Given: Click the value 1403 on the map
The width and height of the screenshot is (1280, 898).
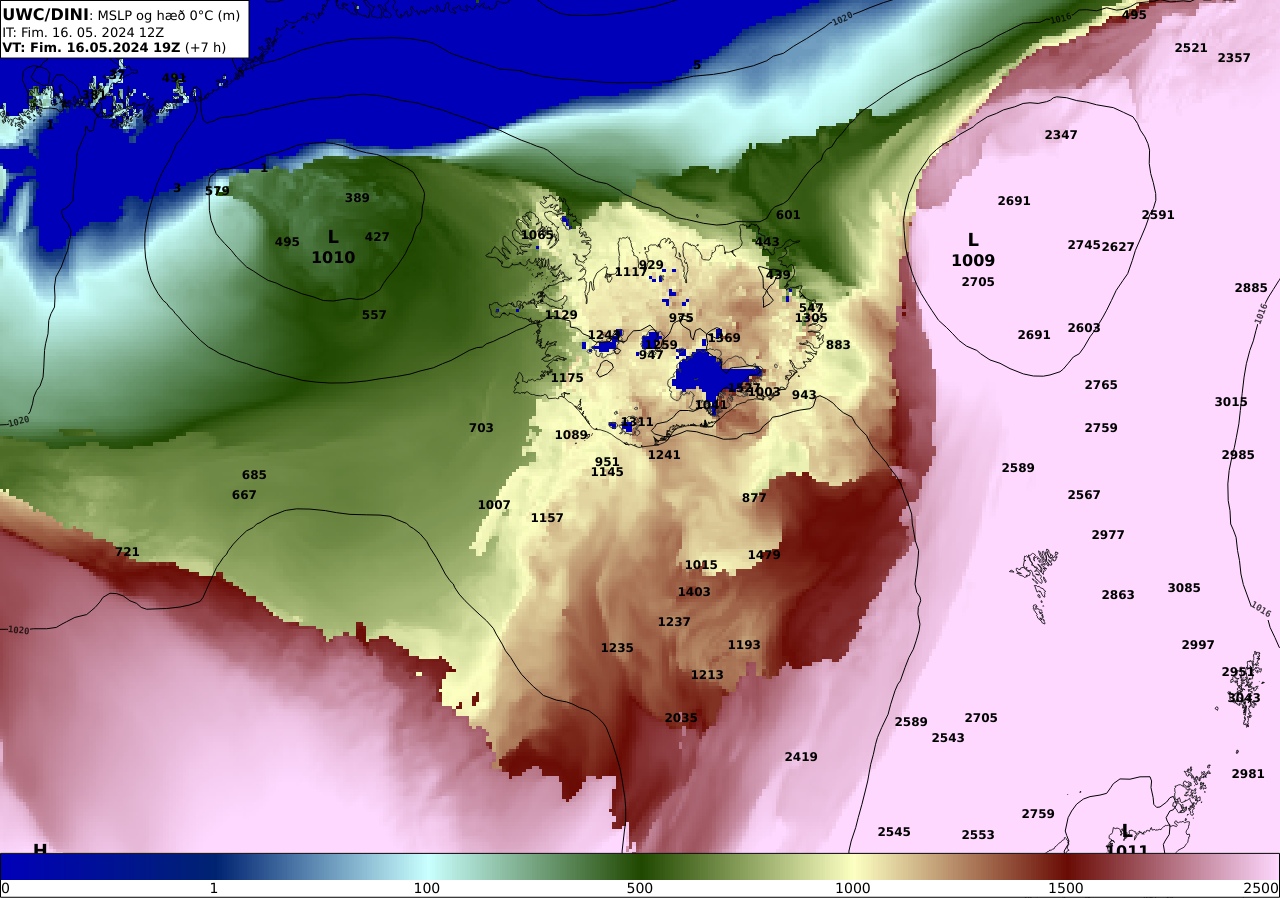Looking at the screenshot, I should coord(694,592).
